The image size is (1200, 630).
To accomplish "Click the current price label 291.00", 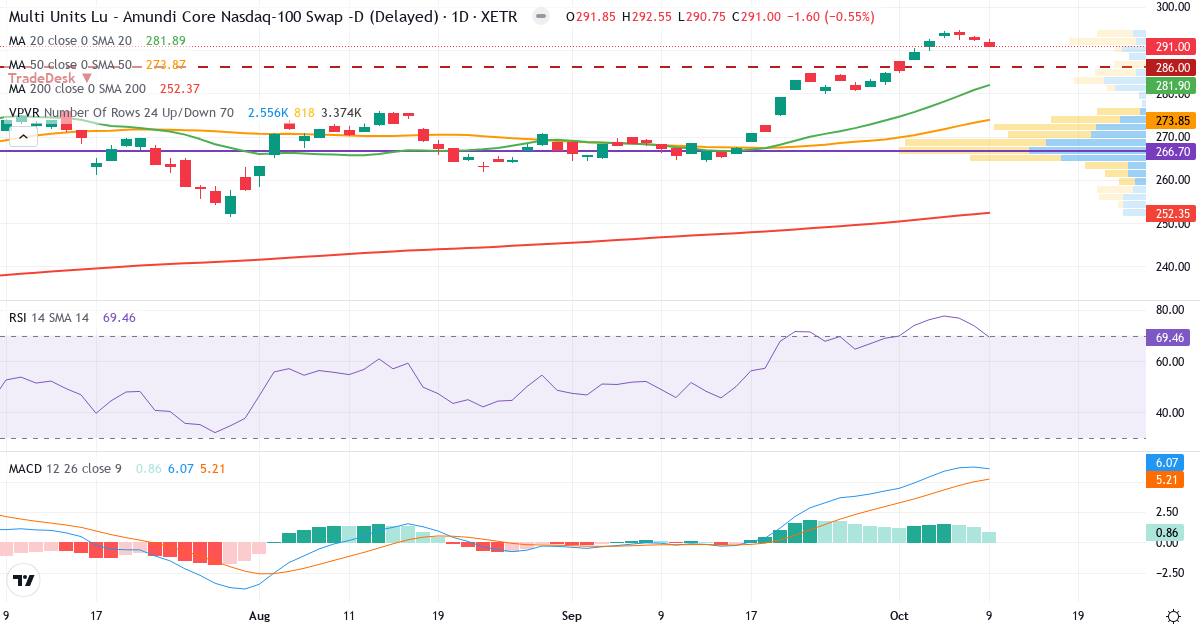I will pos(1171,46).
